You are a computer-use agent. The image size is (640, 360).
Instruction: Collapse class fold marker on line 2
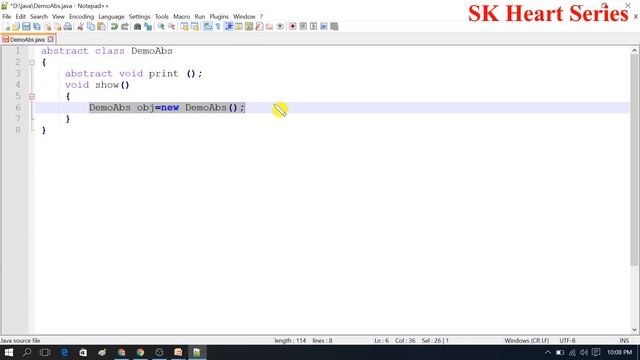coord(31,62)
